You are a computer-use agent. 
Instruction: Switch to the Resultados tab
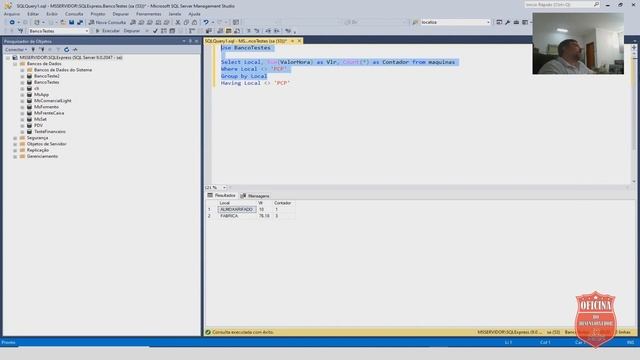[222, 196]
